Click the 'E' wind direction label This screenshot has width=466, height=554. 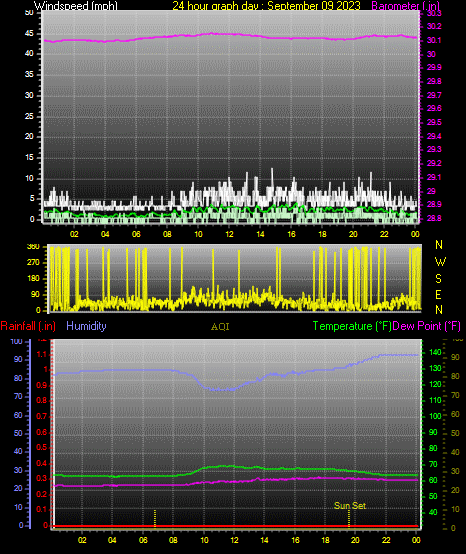click(x=438, y=295)
